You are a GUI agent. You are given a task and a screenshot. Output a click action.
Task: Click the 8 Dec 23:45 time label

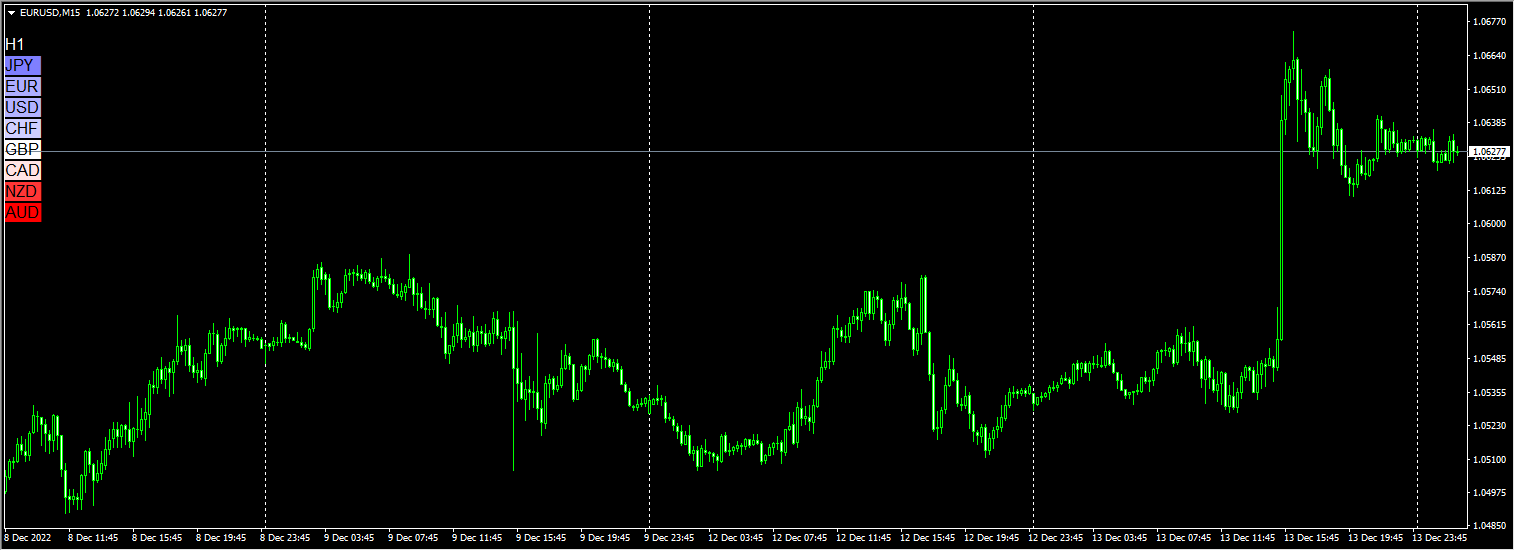[x=285, y=538]
